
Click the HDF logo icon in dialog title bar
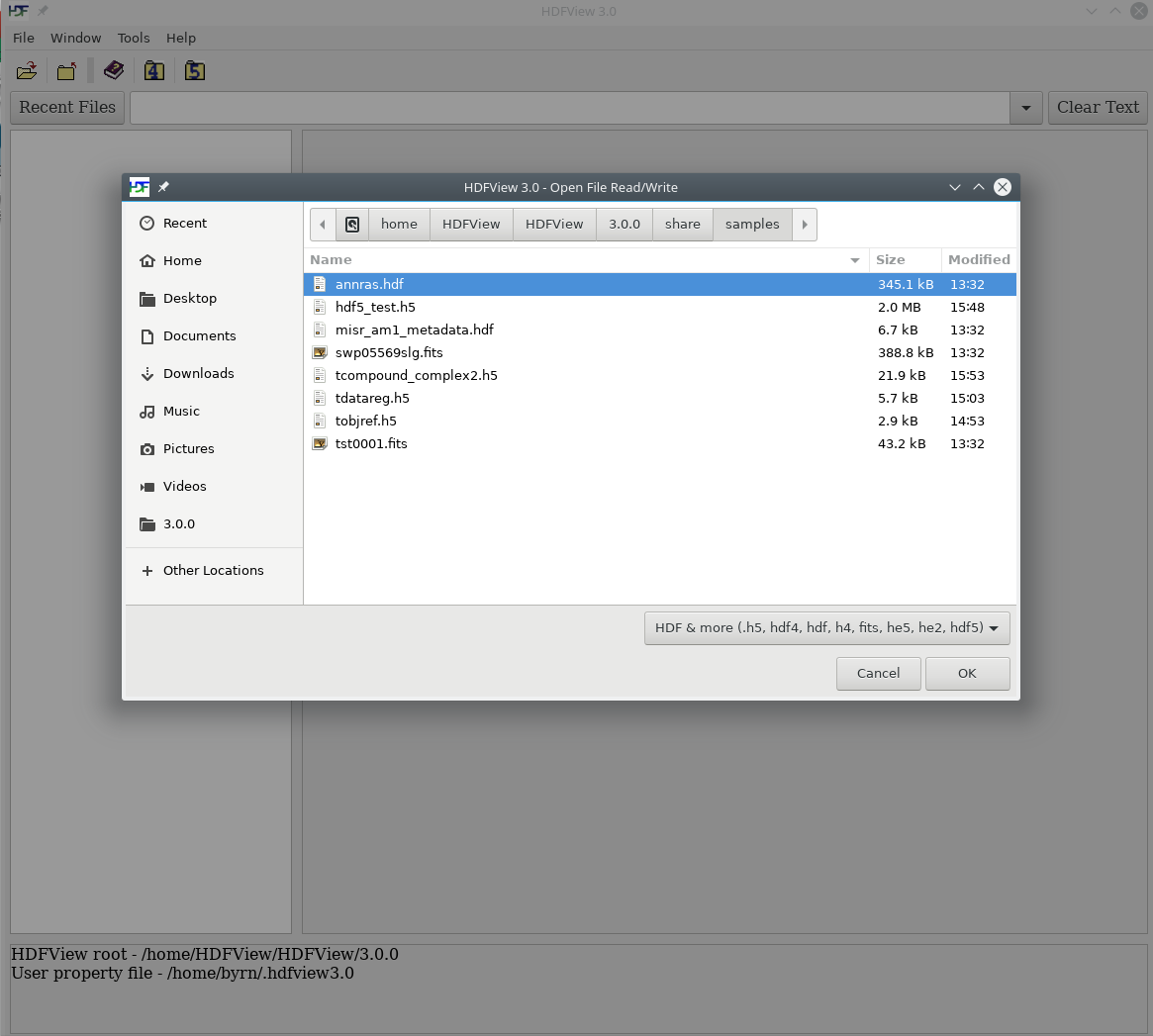140,187
